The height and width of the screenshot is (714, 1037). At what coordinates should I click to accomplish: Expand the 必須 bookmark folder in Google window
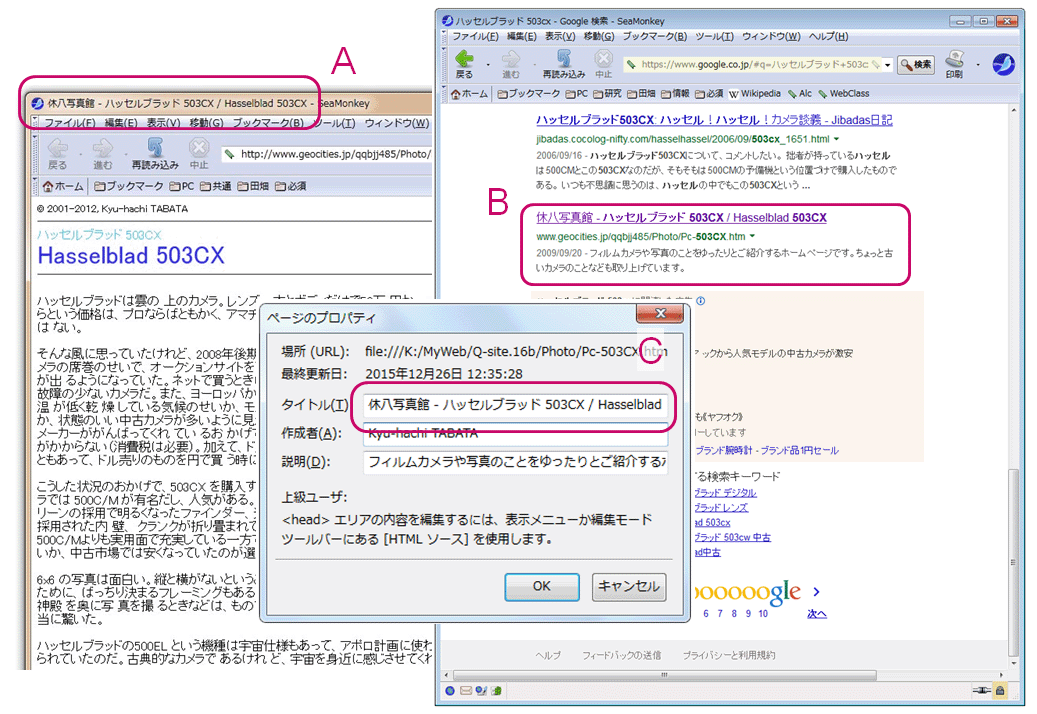tap(708, 94)
